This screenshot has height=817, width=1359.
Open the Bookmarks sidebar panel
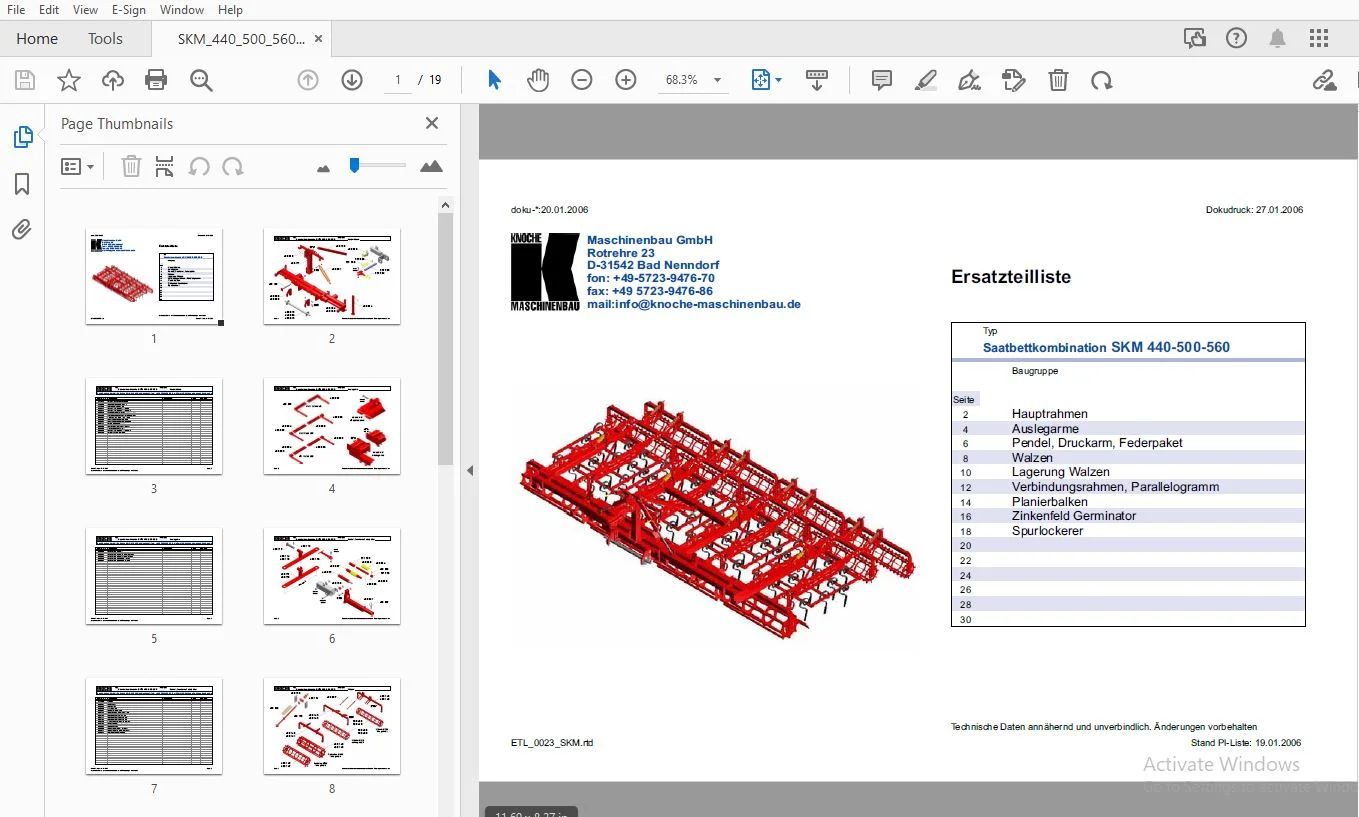point(22,184)
